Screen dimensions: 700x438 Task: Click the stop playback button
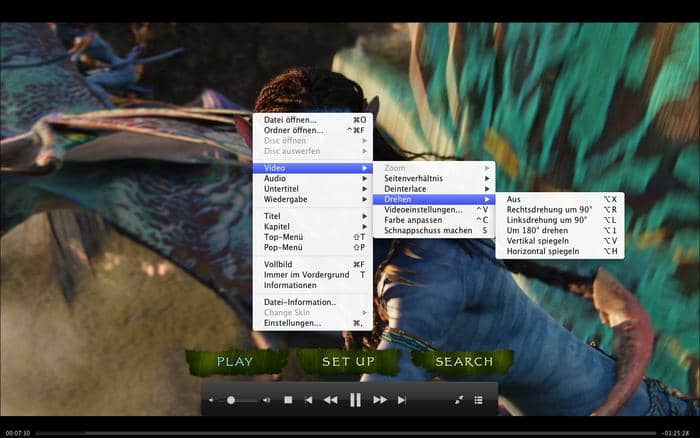(x=288, y=400)
